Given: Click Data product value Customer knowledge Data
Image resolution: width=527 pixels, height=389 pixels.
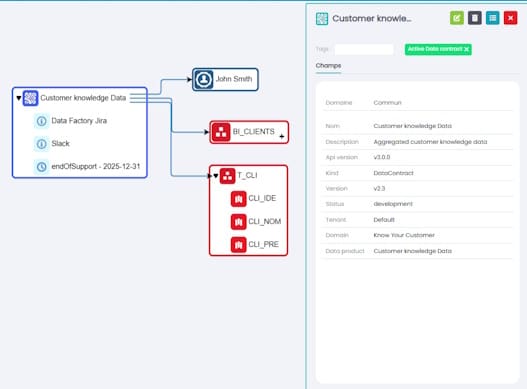Looking at the screenshot, I should [x=413, y=251].
